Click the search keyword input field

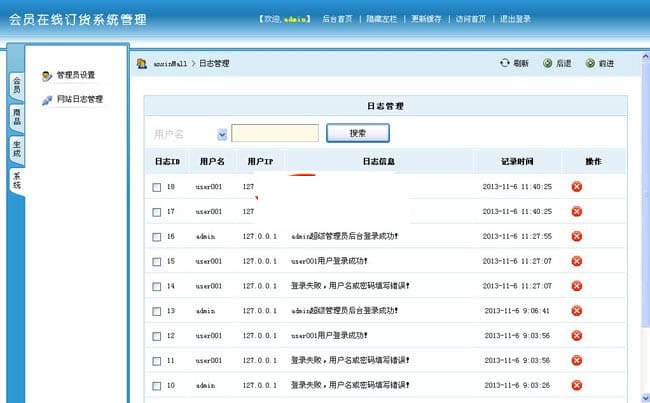click(x=275, y=133)
